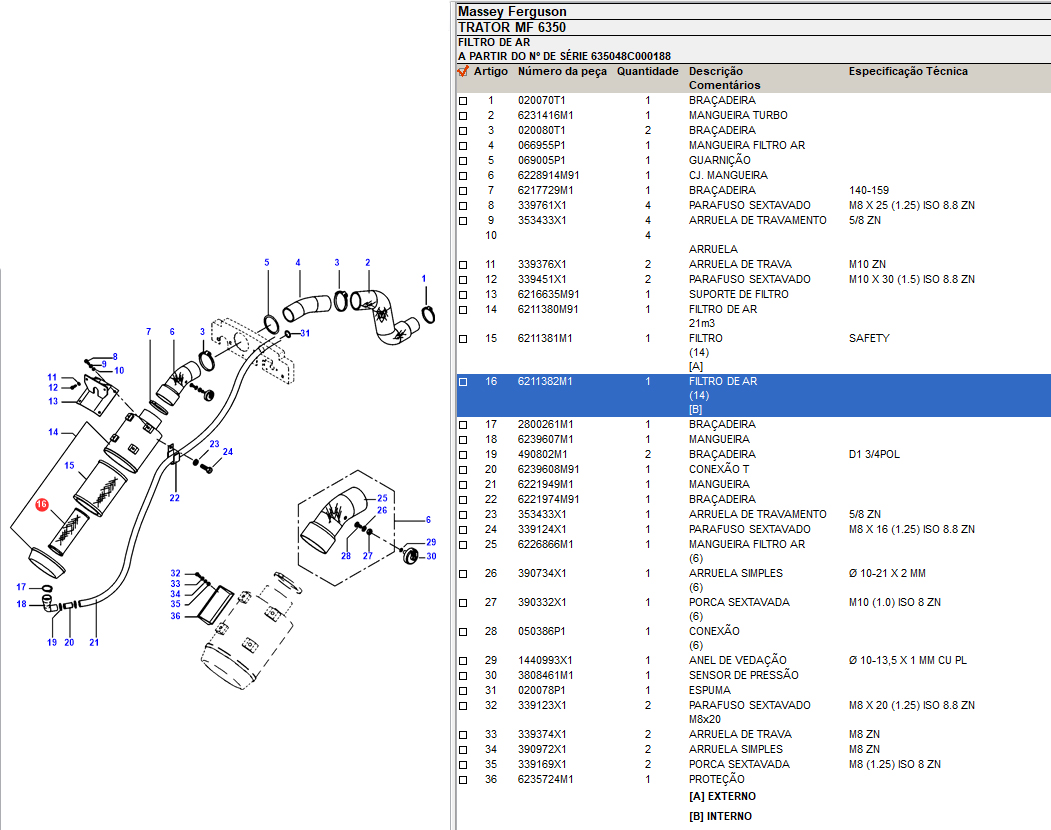Click part number 6211380M91
The height and width of the screenshot is (830, 1051).
(x=548, y=309)
